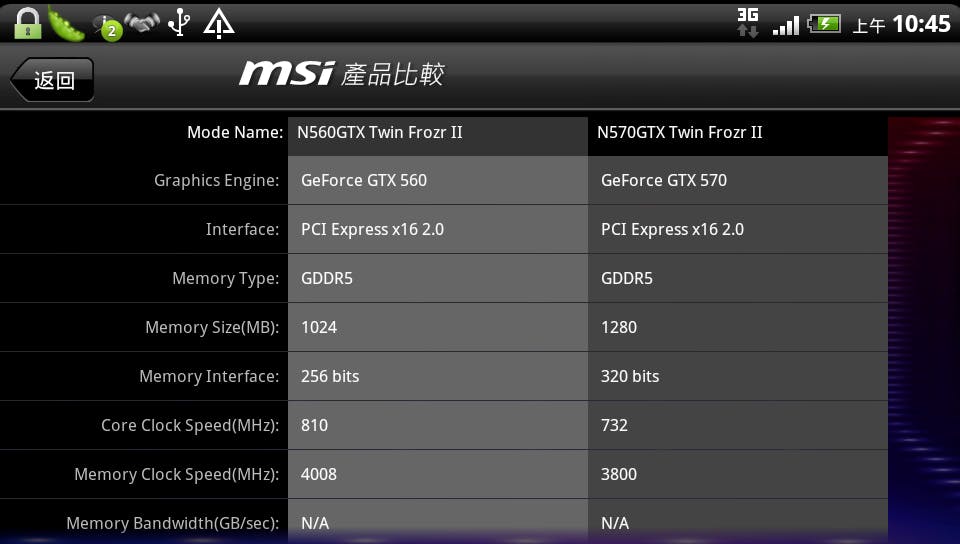Image resolution: width=960 pixels, height=544 pixels.
Task: Tap the Memory Interface: label
Action: coord(209,376)
